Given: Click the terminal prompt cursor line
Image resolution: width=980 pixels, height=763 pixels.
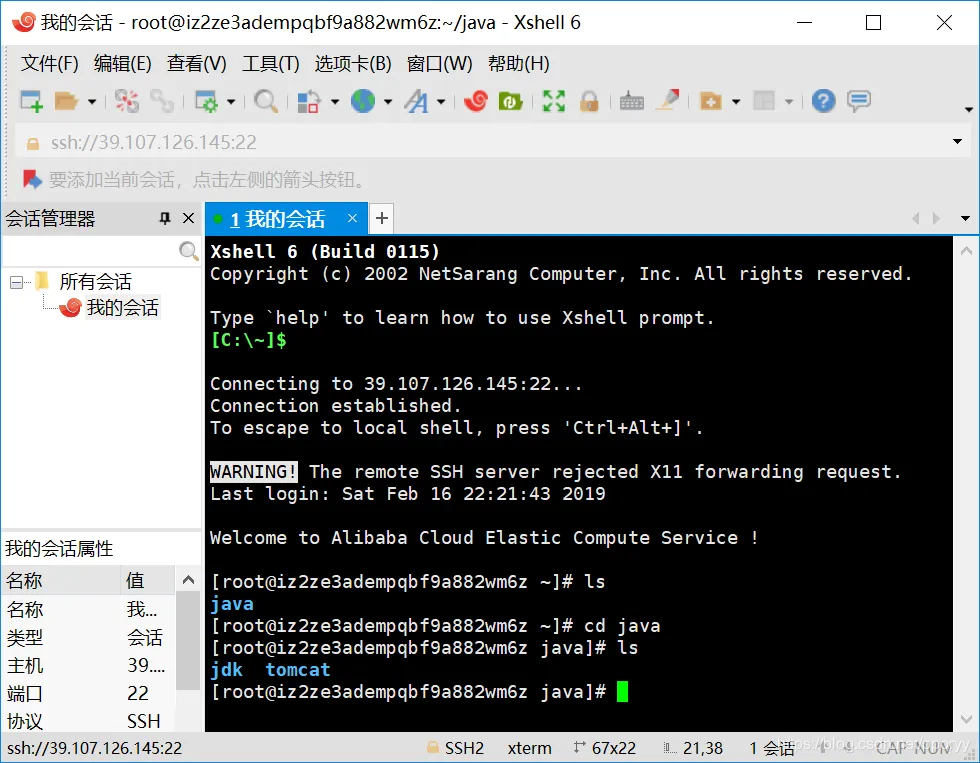Looking at the screenshot, I should coord(419,692).
